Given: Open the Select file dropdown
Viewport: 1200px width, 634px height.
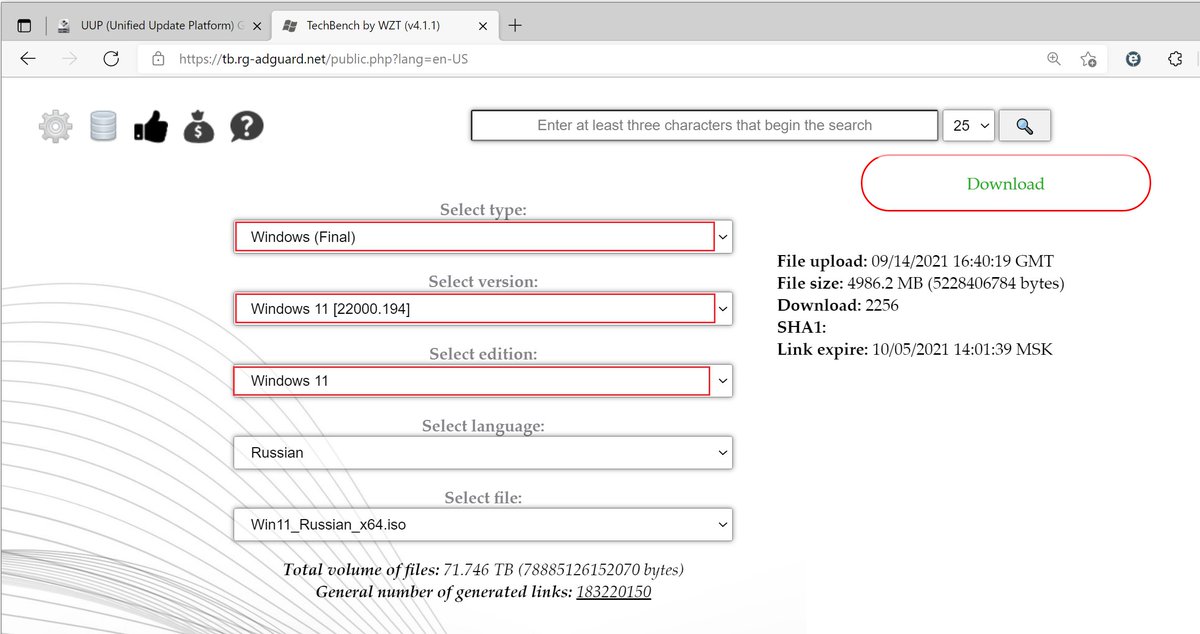Looking at the screenshot, I should point(483,525).
